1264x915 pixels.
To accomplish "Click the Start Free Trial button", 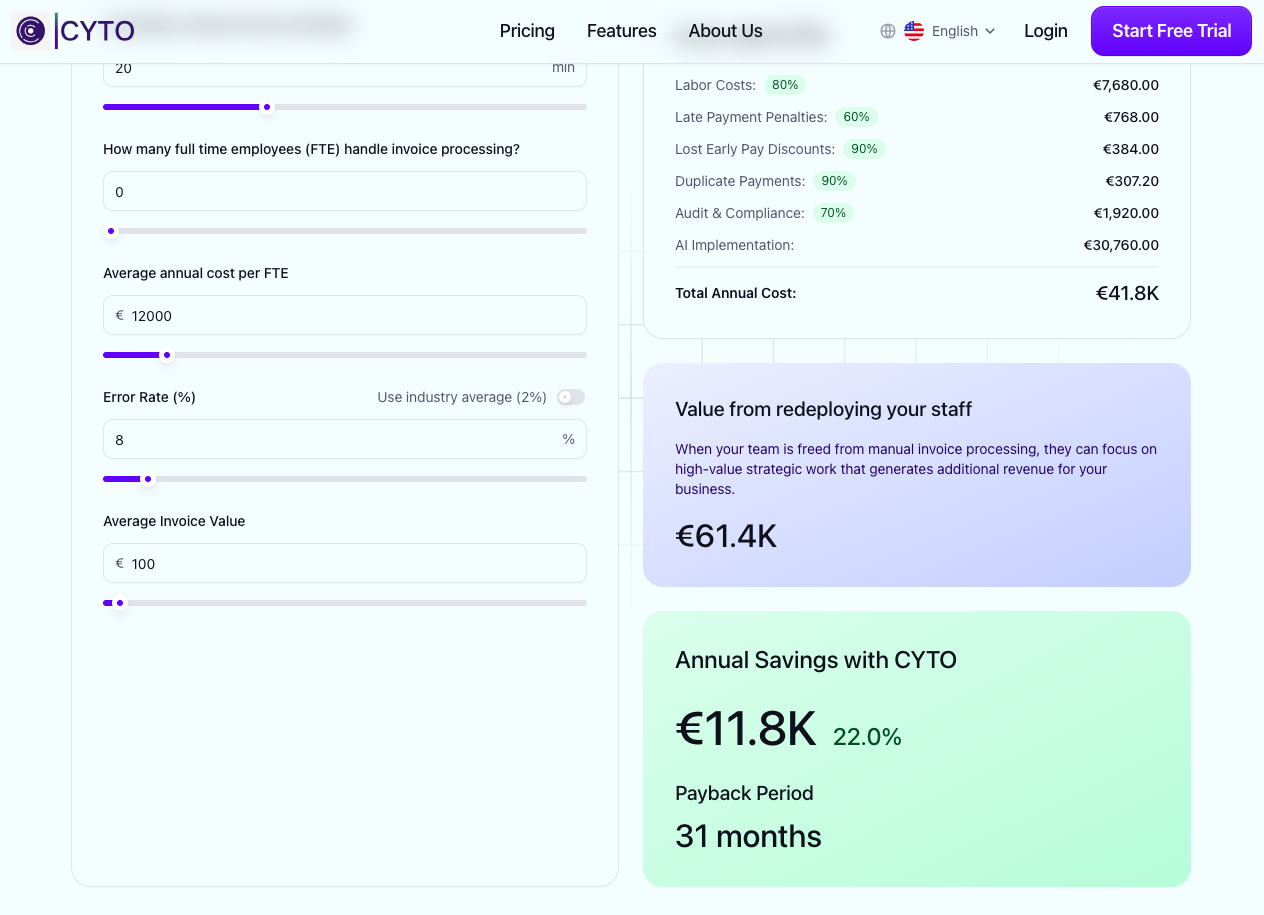I will pos(1170,31).
